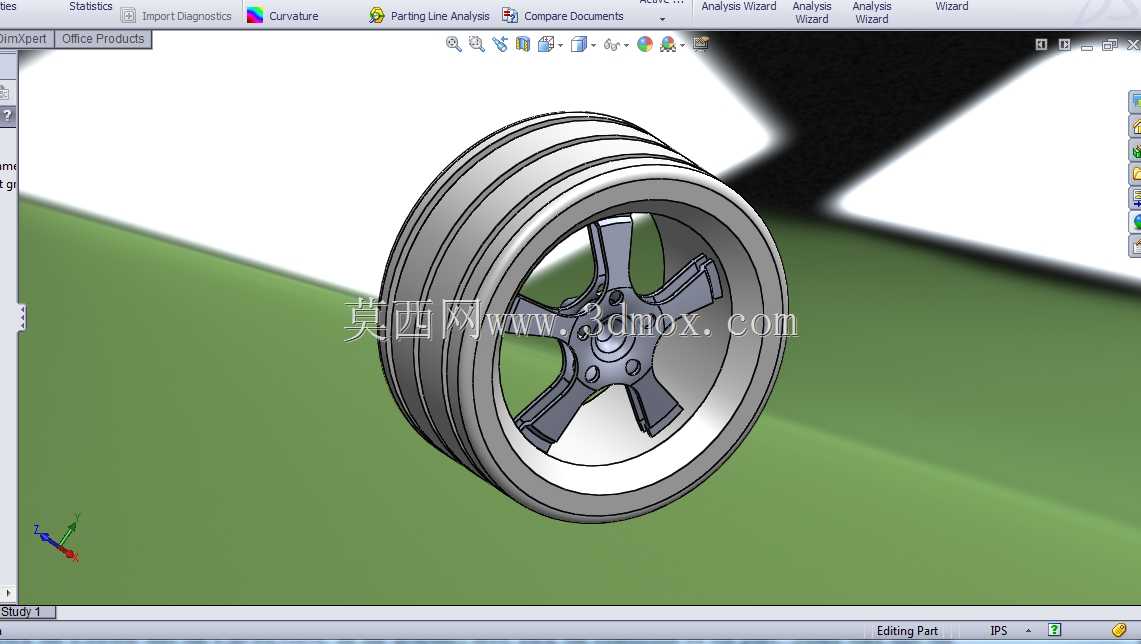
Task: Click the Apply Scene icon
Action: point(668,44)
